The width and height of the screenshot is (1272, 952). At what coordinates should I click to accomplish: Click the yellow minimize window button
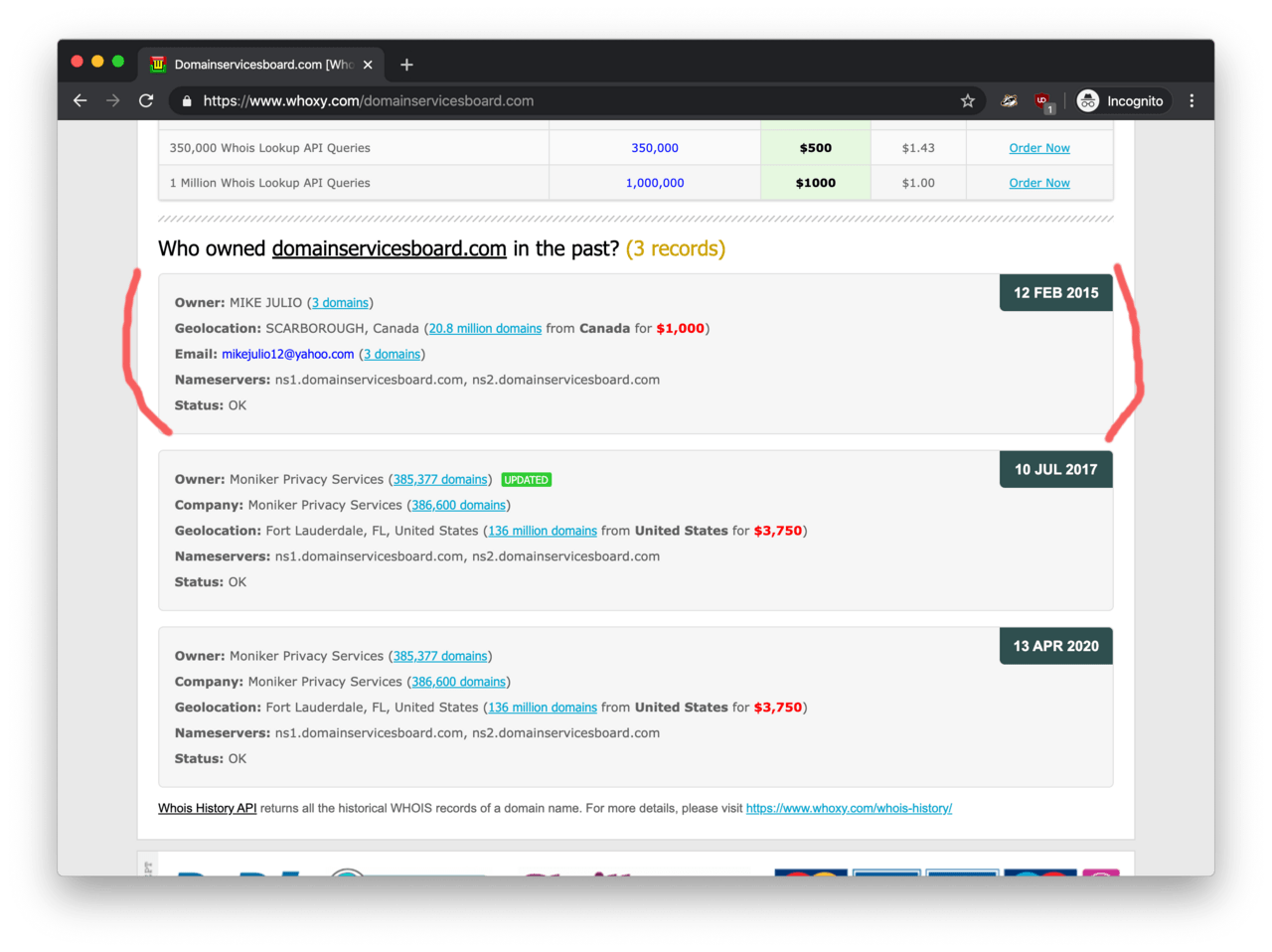pos(97,62)
